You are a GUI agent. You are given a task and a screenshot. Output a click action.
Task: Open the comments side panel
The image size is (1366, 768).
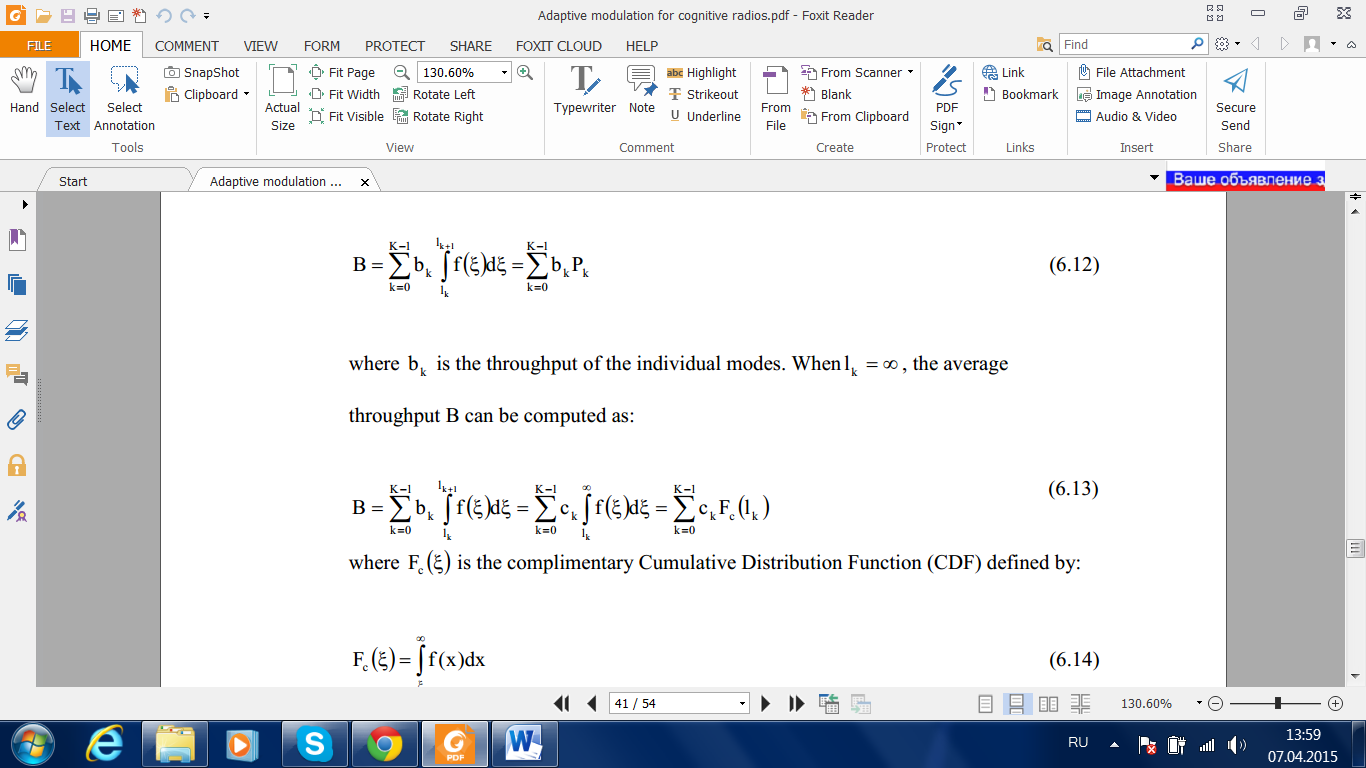click(x=17, y=375)
